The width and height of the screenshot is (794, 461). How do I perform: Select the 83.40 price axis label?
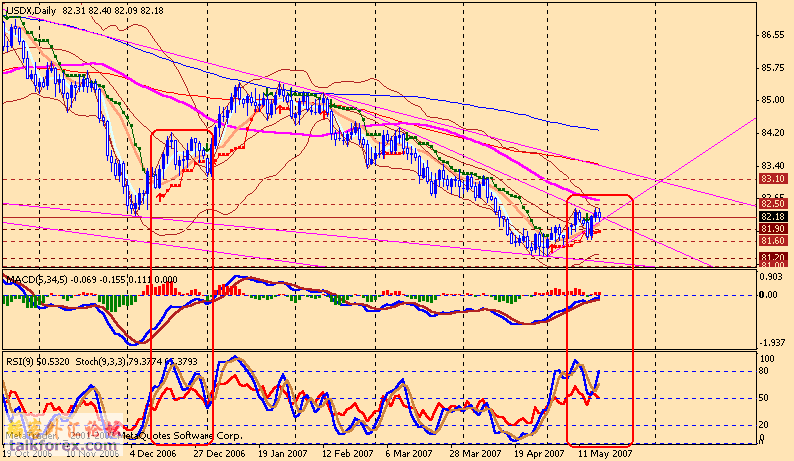772,166
